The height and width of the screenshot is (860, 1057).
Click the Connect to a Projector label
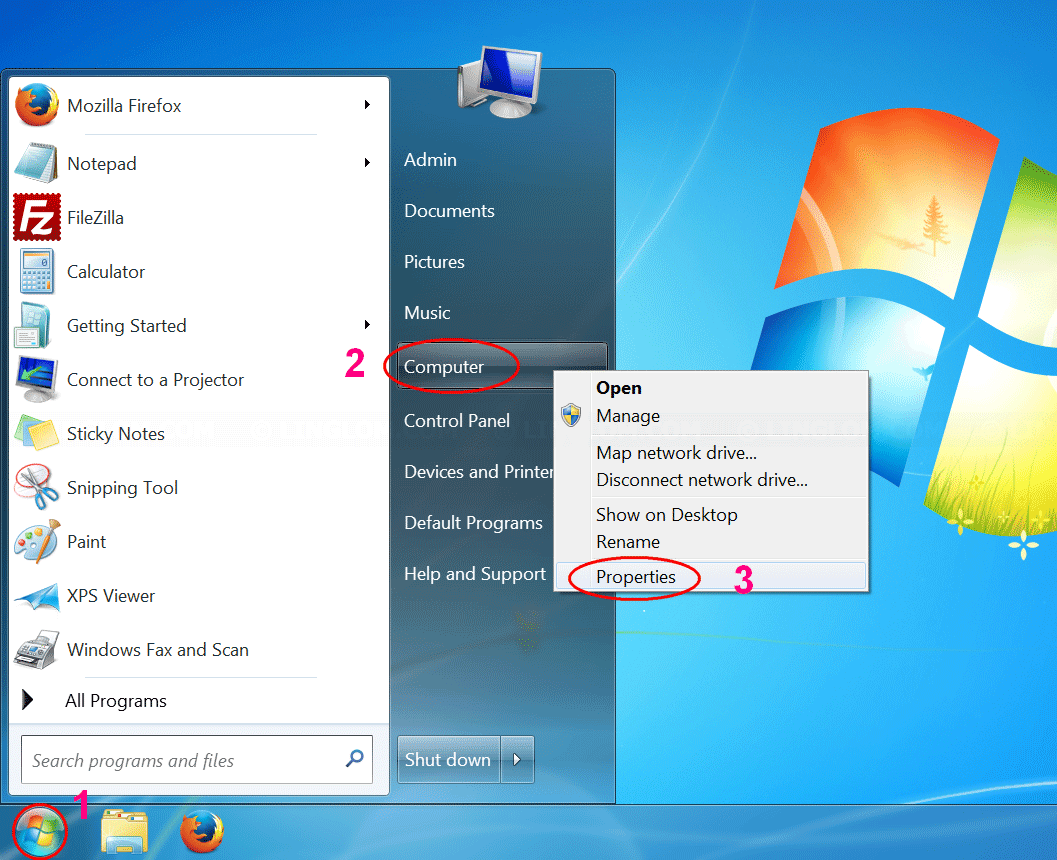[x=155, y=380]
